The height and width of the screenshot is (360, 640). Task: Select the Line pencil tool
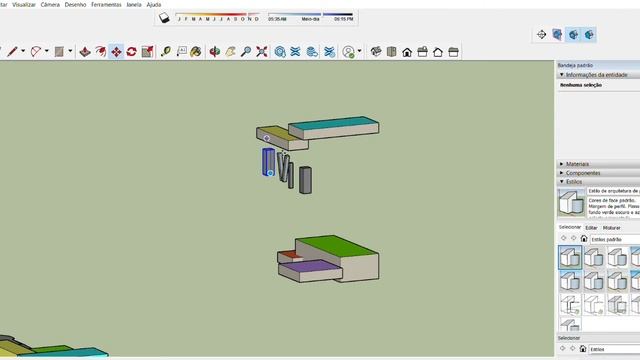tap(12, 51)
